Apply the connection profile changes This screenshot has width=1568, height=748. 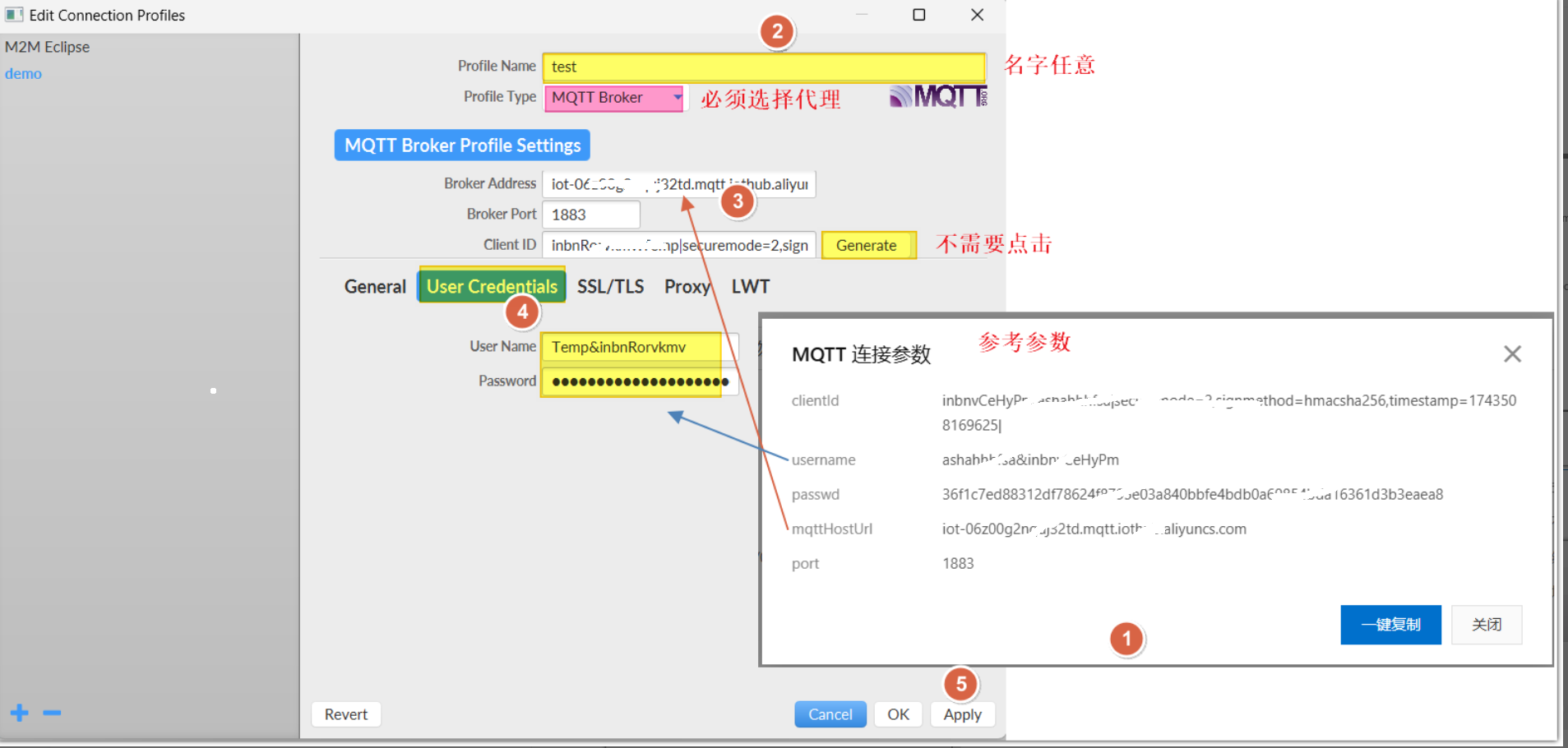pyautogui.click(x=962, y=713)
